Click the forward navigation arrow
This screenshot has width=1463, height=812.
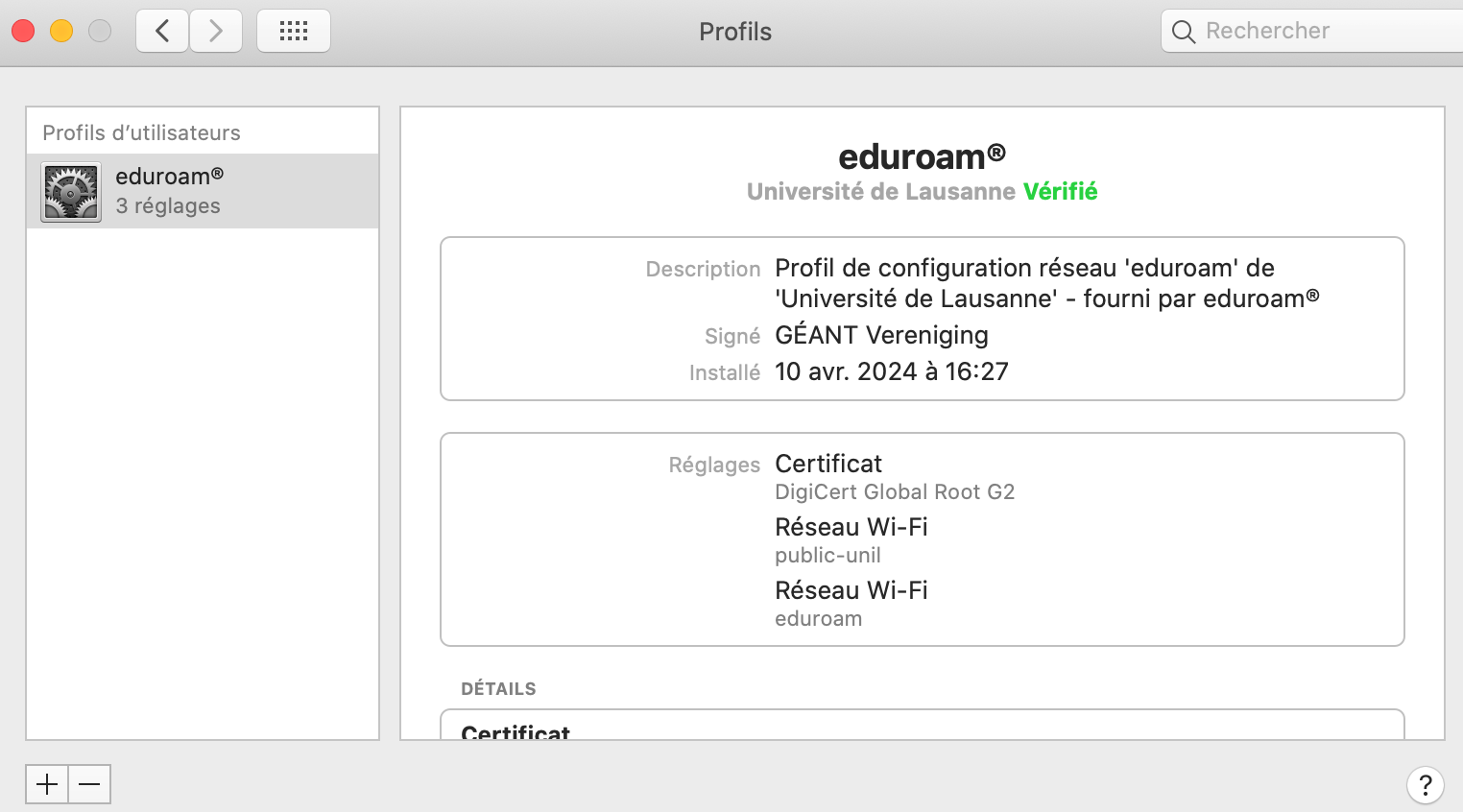coord(216,32)
